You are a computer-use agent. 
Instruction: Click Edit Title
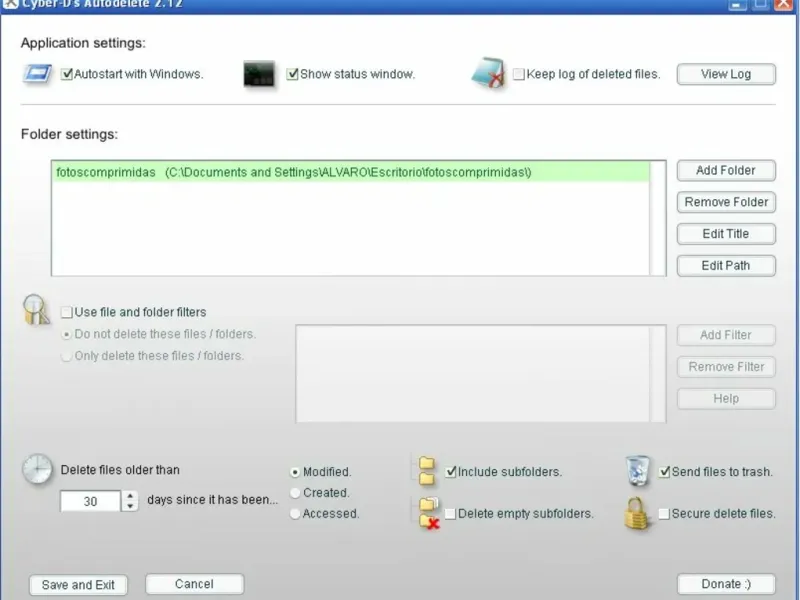point(726,234)
